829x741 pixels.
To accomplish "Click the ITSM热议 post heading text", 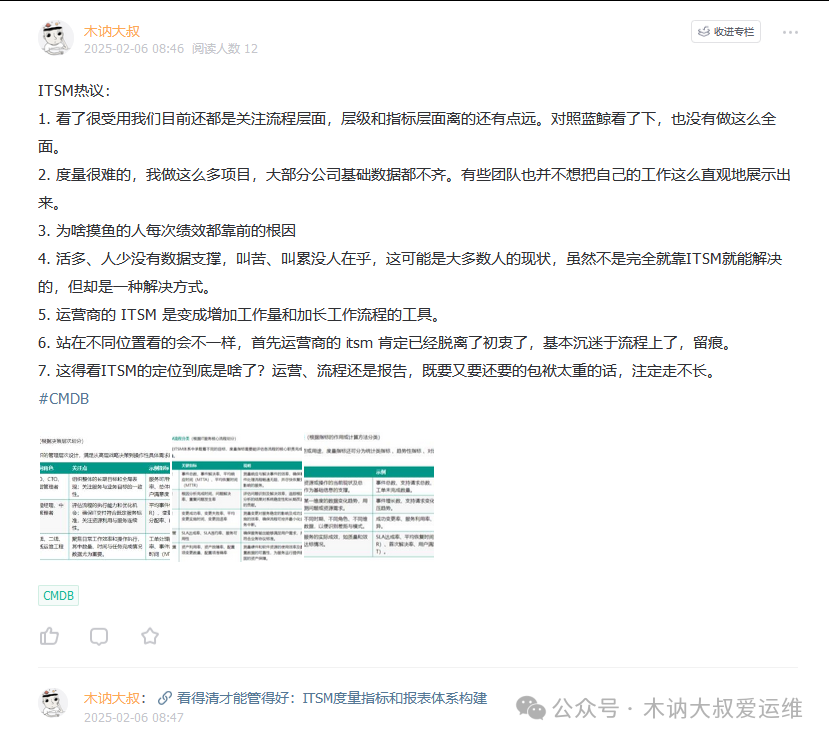I will [x=74, y=91].
